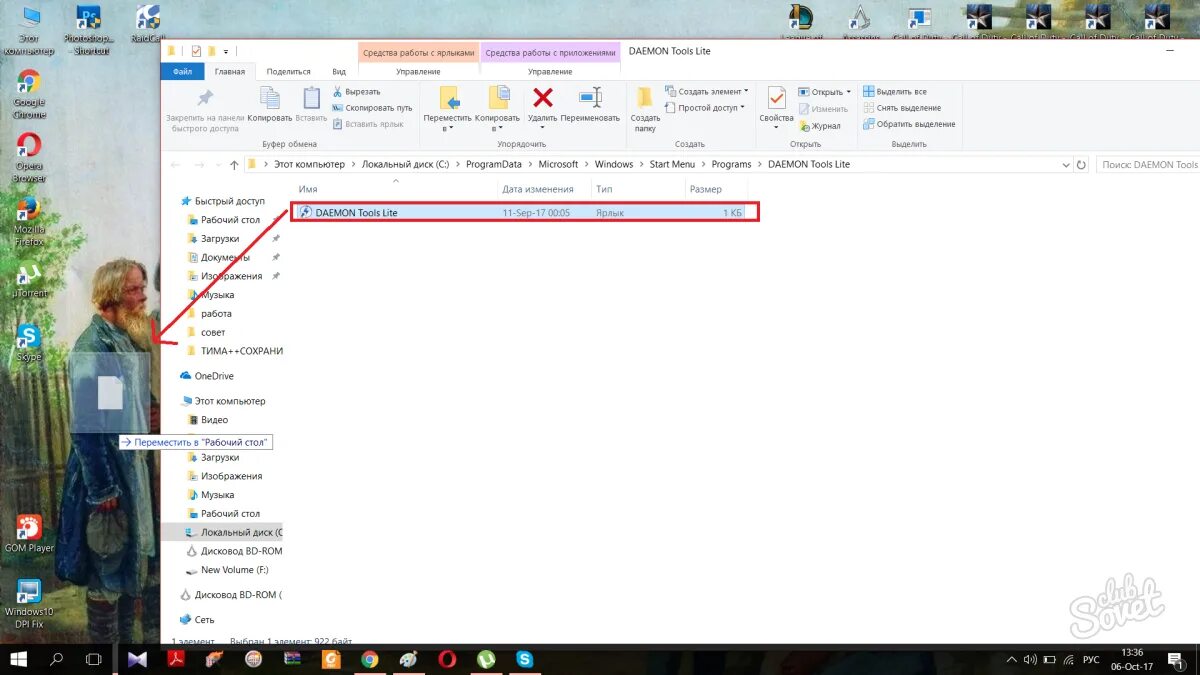Click Start Menu in the address path
Viewport: 1200px width, 675px height.
click(672, 164)
